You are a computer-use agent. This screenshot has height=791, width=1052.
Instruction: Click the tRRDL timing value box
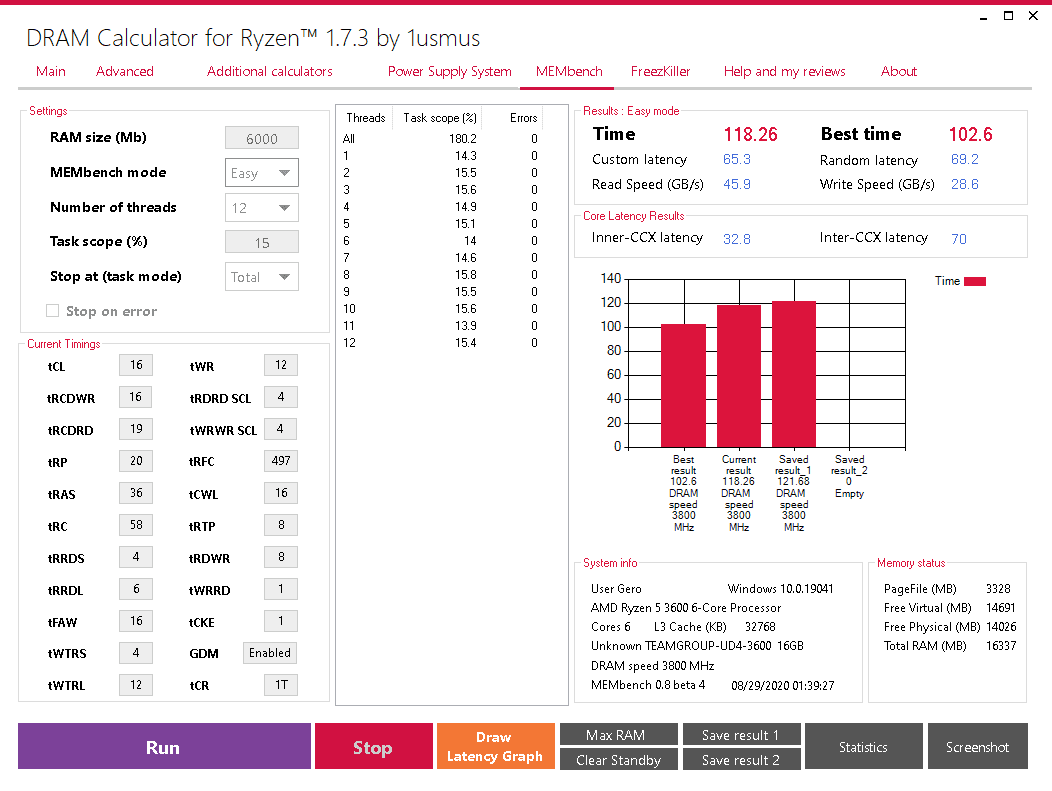(x=136, y=589)
